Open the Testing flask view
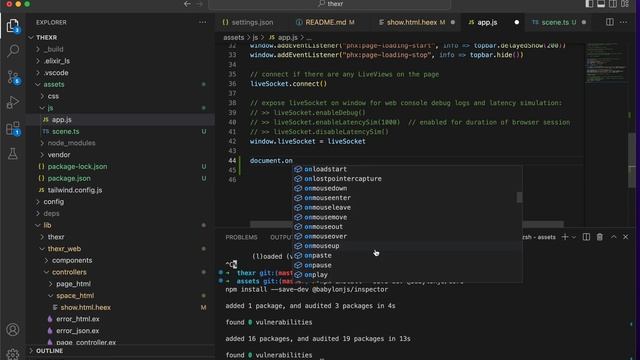Viewport: 640px width, 360px height. [x=13, y=154]
